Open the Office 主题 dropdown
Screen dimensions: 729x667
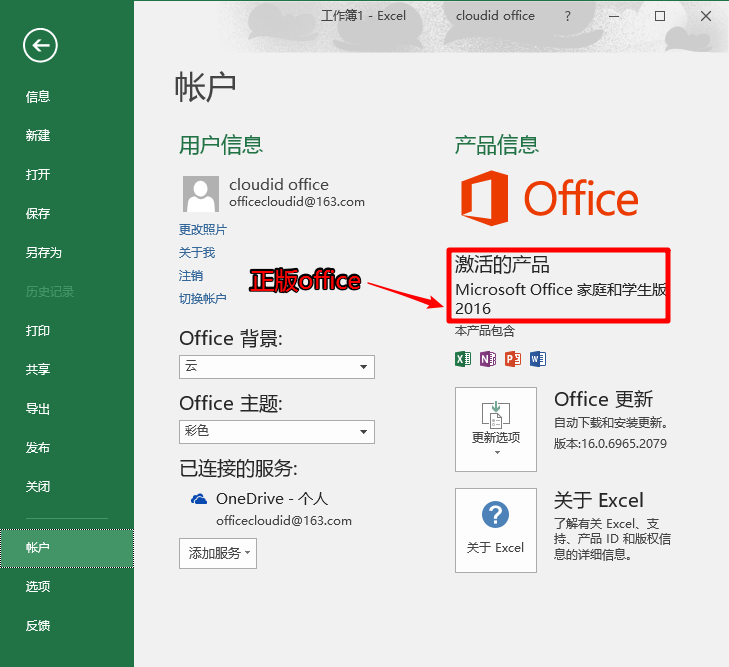pos(276,432)
